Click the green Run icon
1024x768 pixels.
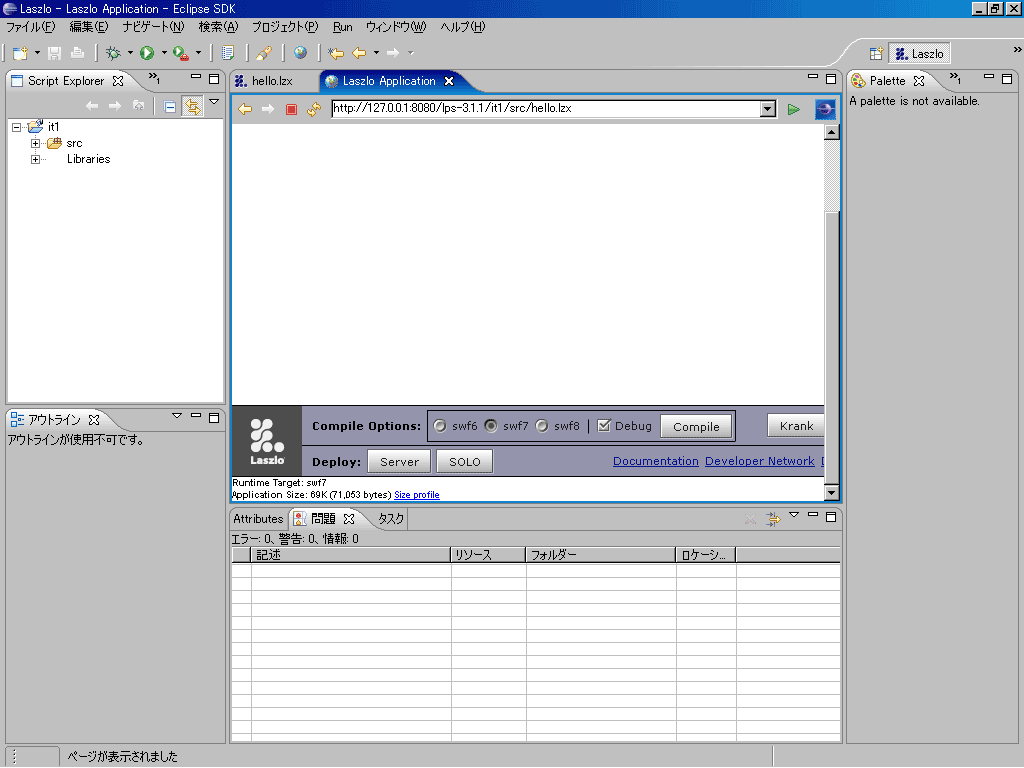(x=147, y=53)
